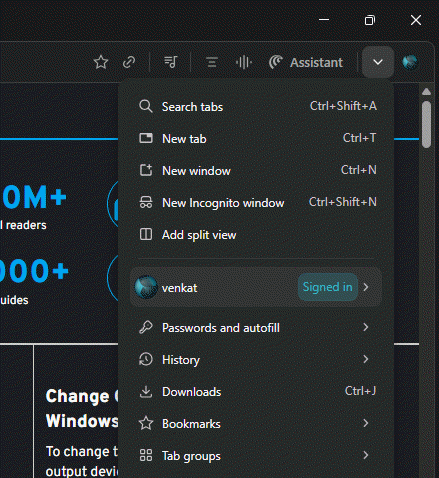Open the History entry
The image size is (439, 478).
point(256,360)
